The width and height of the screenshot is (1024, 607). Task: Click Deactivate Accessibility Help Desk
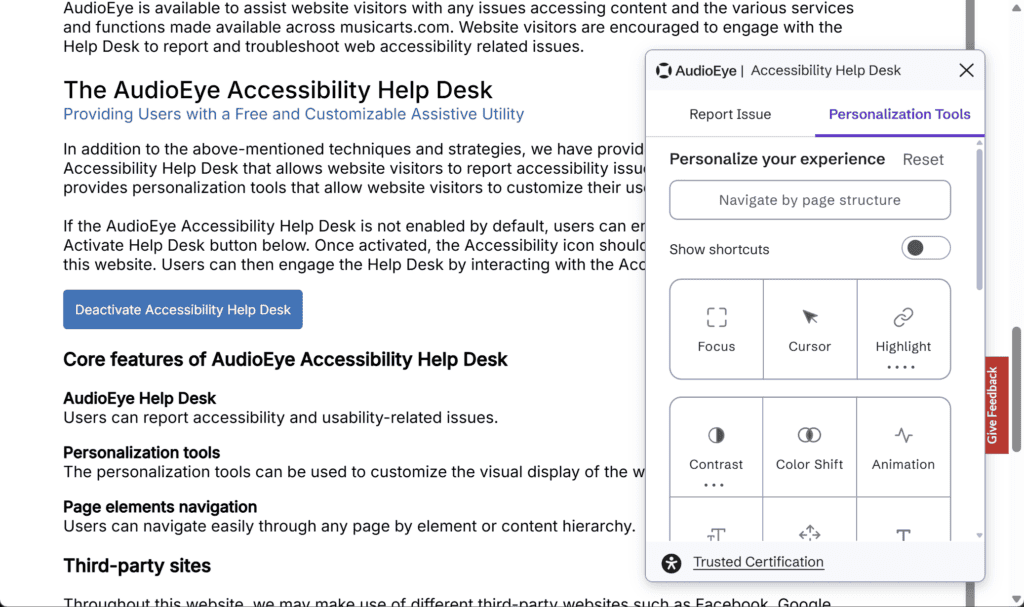(182, 309)
